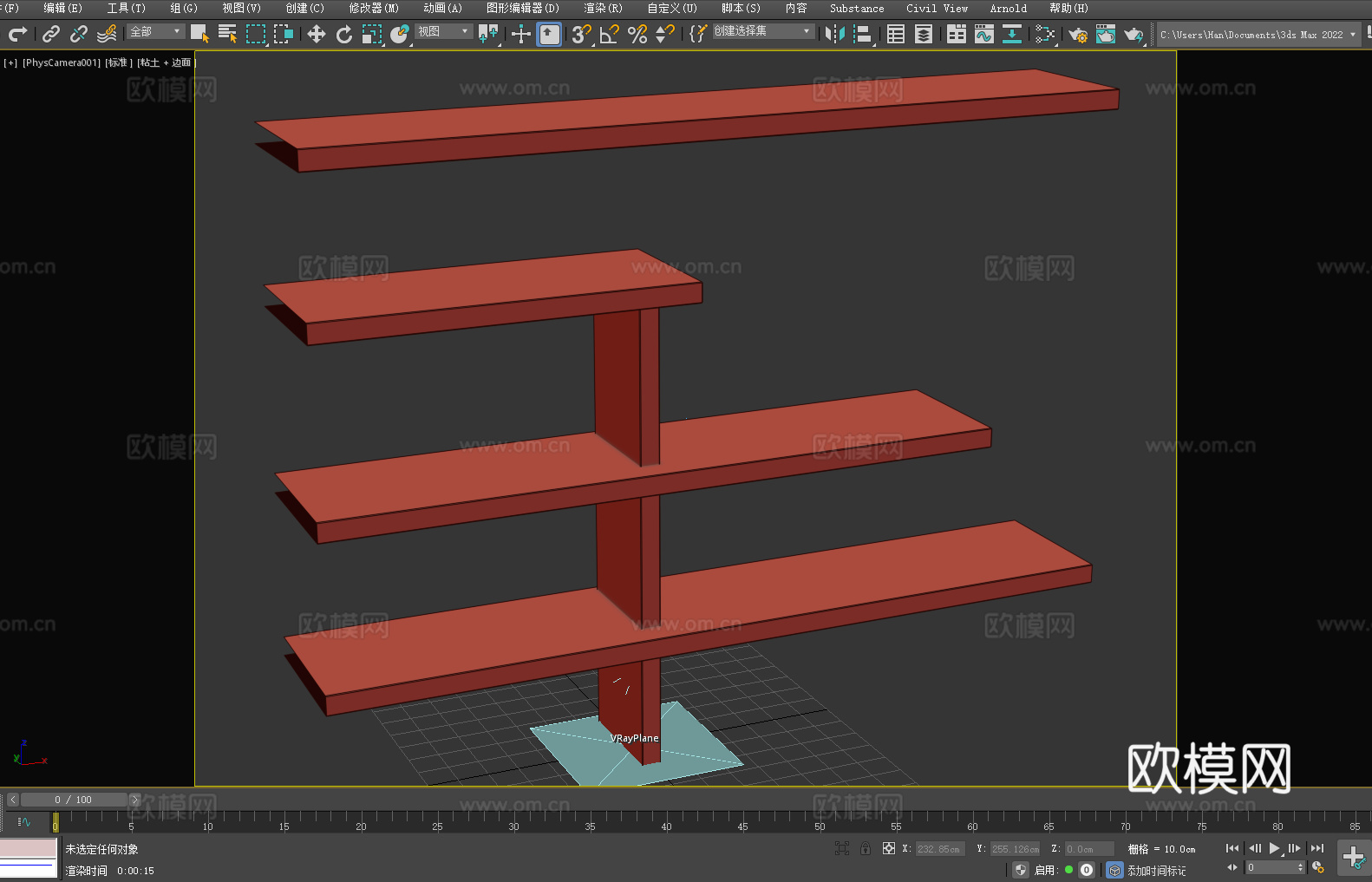Choose the Rectangular Selection Region tool
The width and height of the screenshot is (1372, 882).
pos(256,34)
